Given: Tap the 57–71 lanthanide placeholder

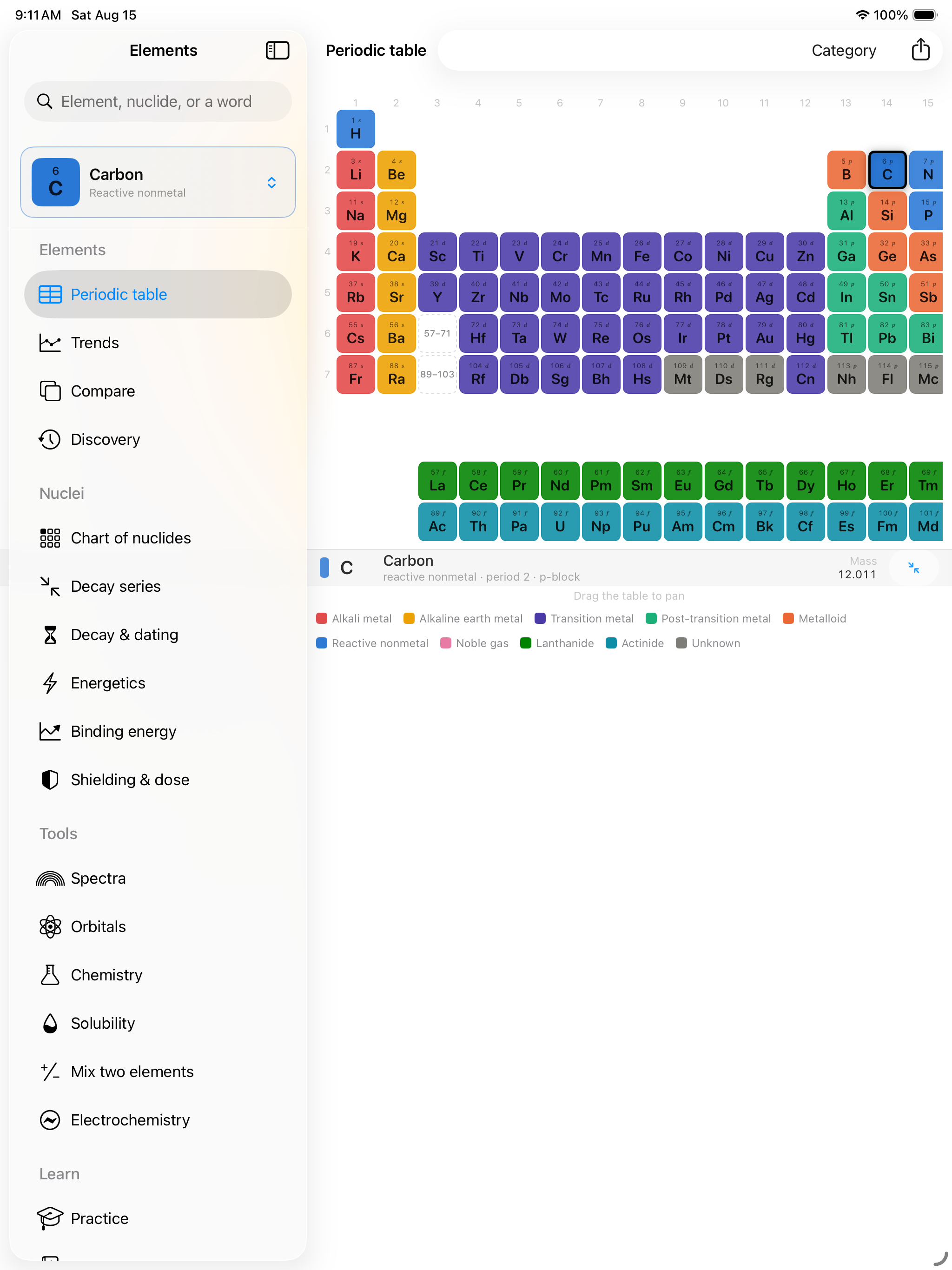Looking at the screenshot, I should click(437, 334).
